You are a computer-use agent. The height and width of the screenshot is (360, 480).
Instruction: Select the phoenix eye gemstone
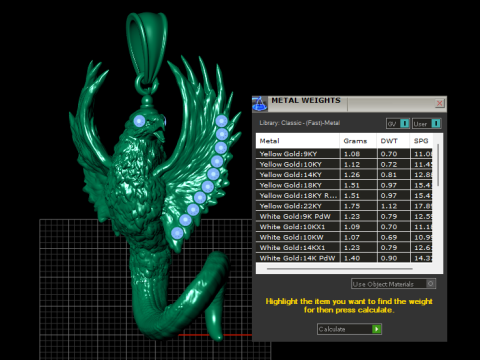tap(139, 121)
